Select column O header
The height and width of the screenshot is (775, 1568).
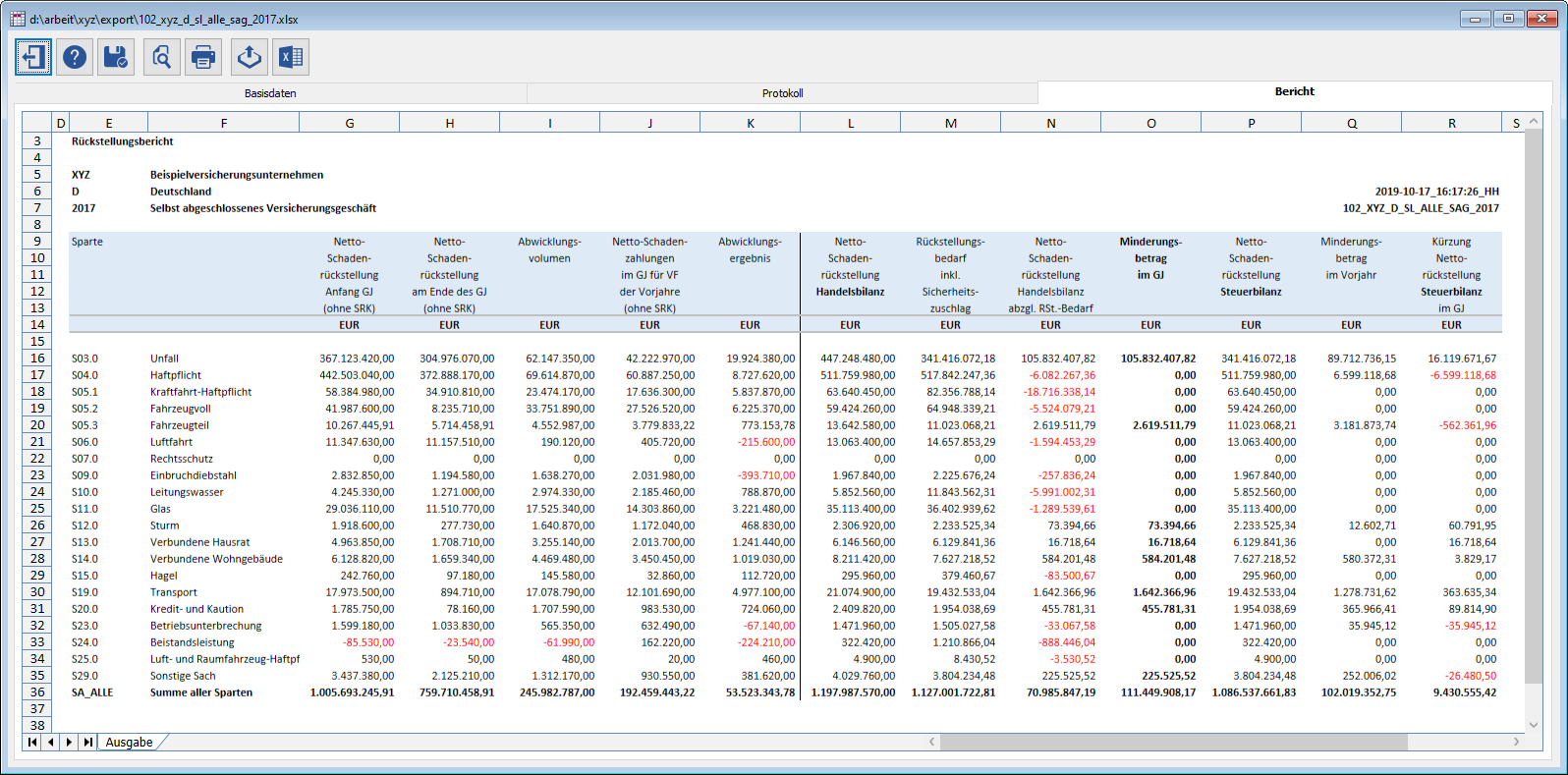click(1151, 123)
